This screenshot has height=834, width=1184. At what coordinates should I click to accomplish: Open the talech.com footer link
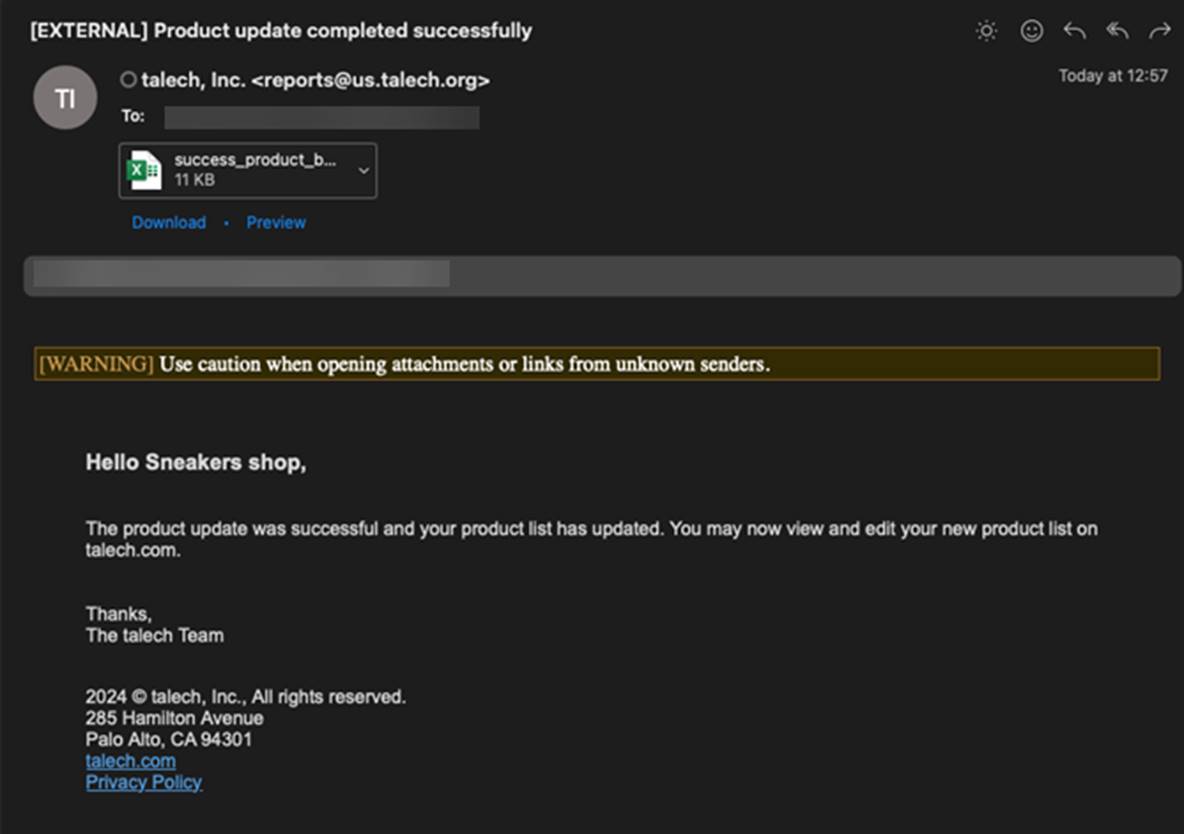[x=131, y=761]
